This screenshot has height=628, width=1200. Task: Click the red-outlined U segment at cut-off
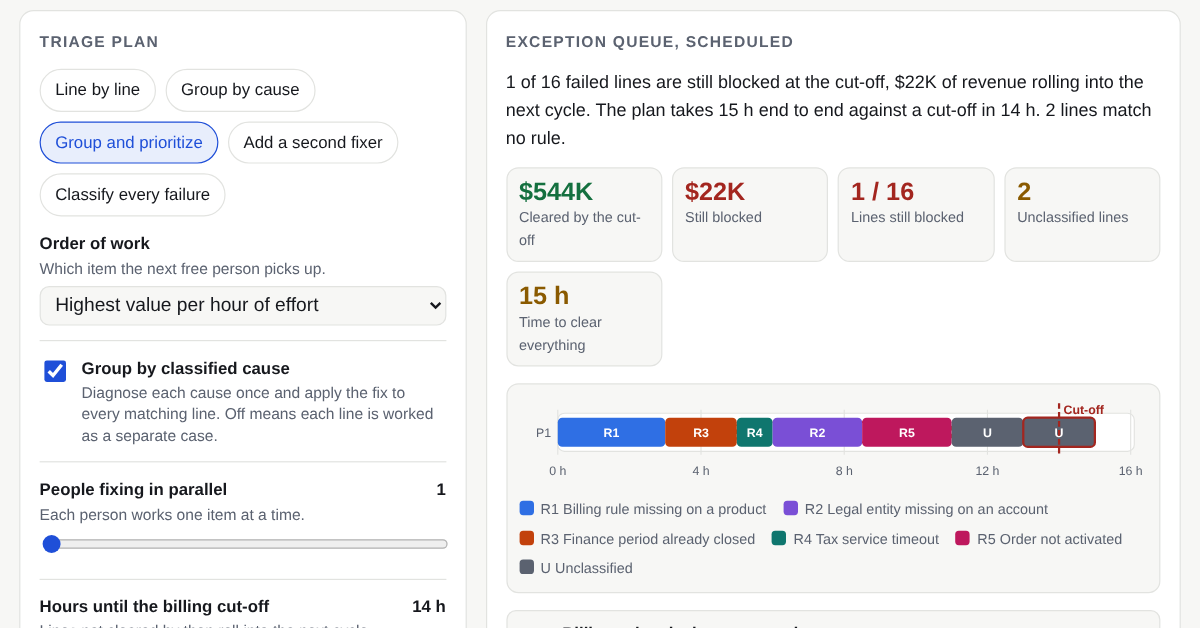[1059, 433]
